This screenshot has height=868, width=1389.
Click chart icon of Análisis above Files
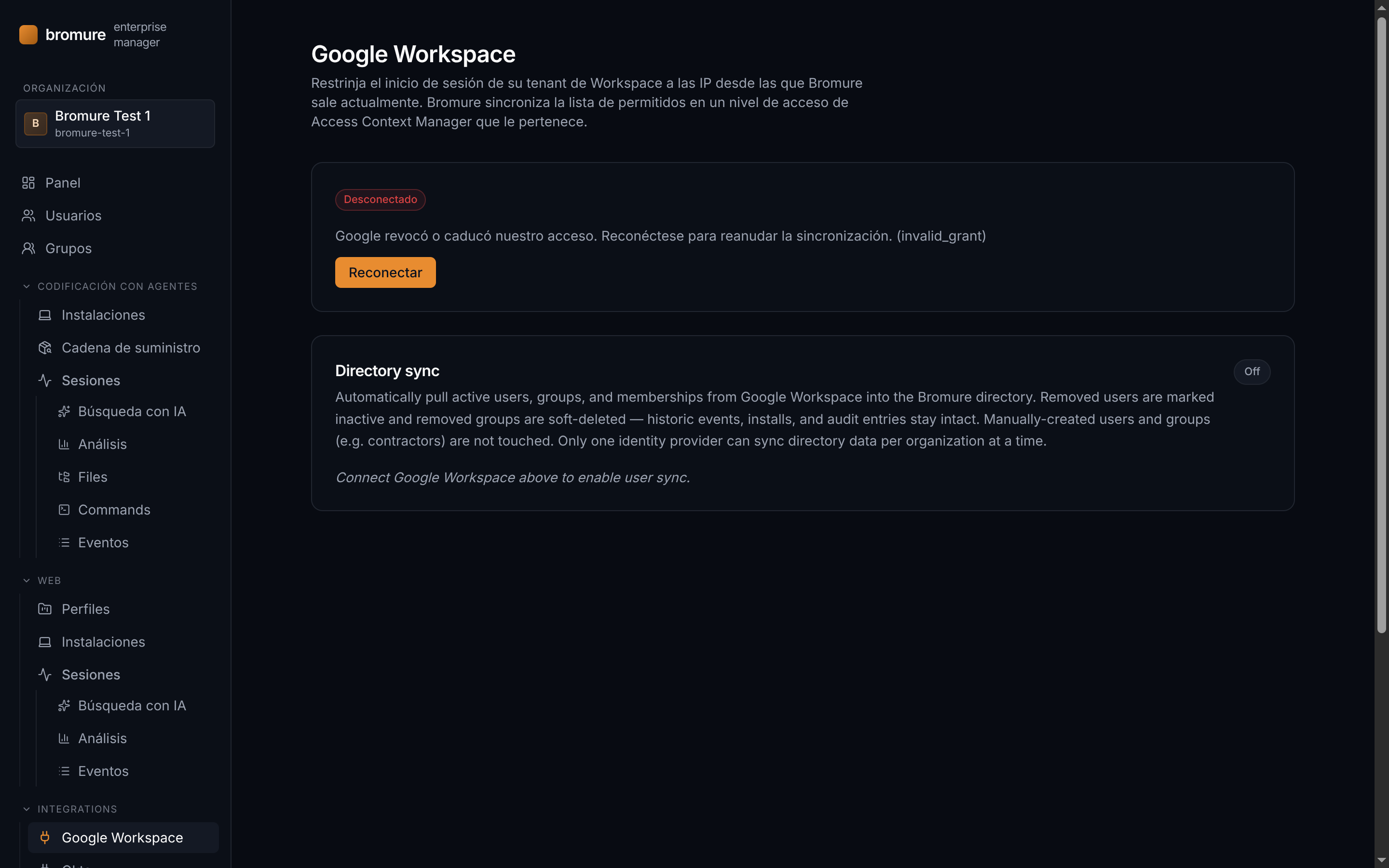64,444
